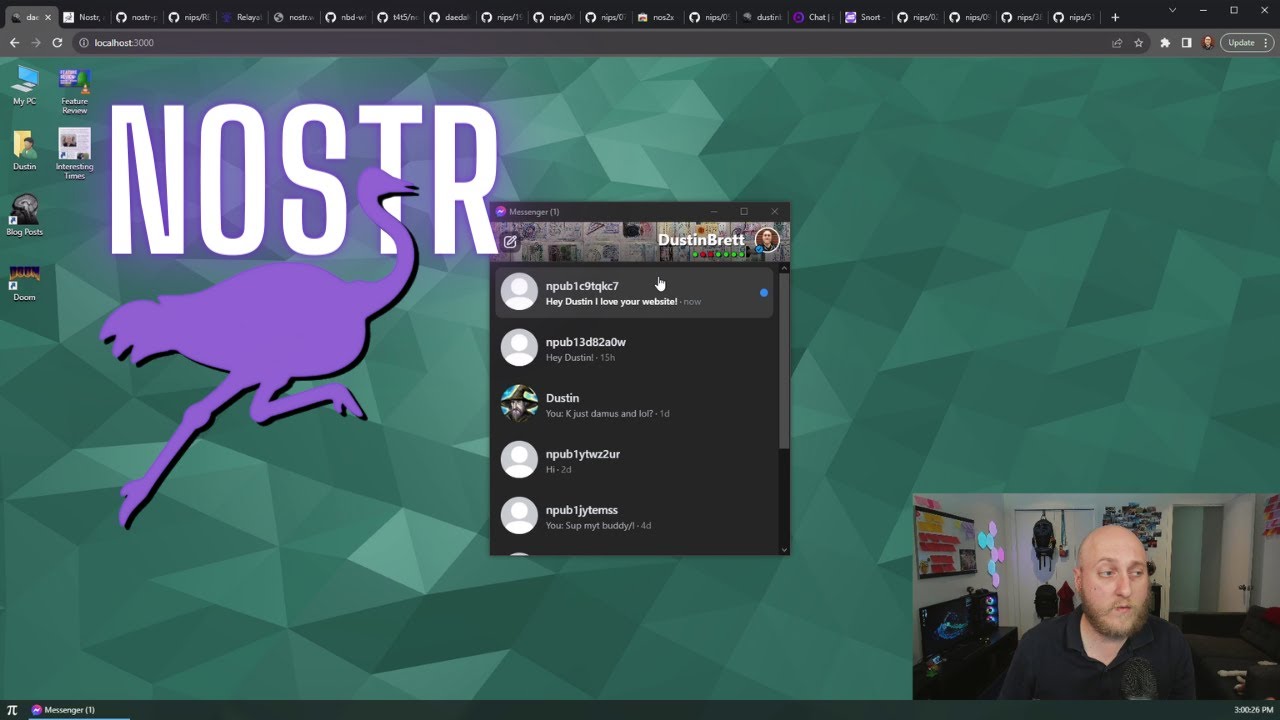Close the active browser tab
Screen dimensions: 1280x720
pyautogui.click(x=47, y=17)
